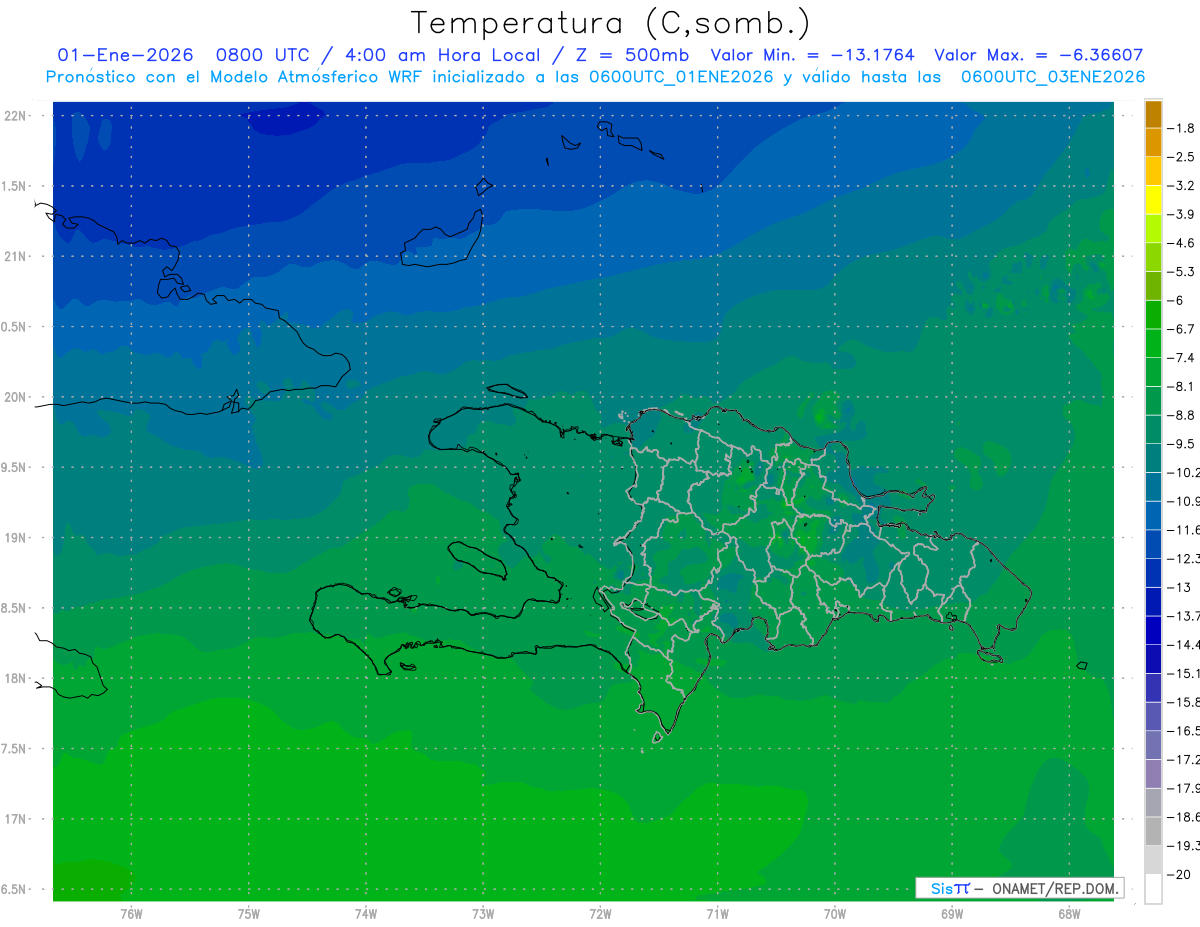
Task: Click the '-4.6' color scale value
Action: 1181,243
